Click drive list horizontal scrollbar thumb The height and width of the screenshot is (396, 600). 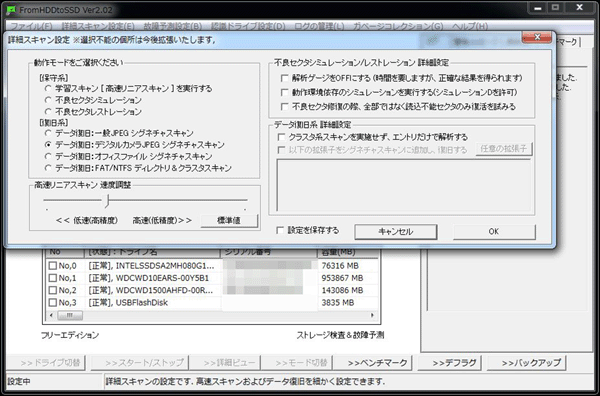coord(70,315)
